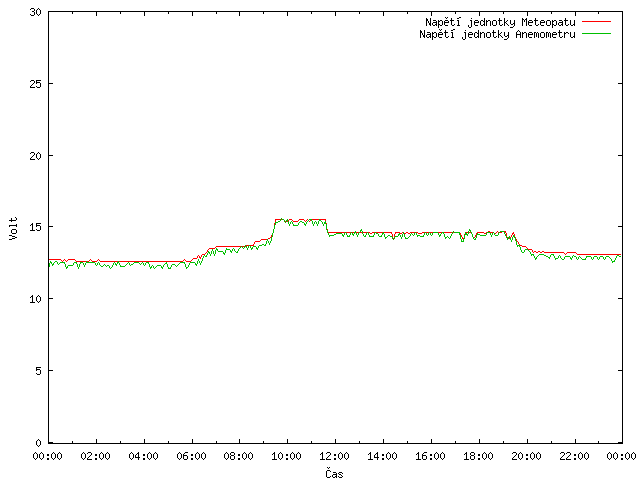This screenshot has width=640, height=480.
Task: Click the y-axis value 25
Action: tap(36, 84)
